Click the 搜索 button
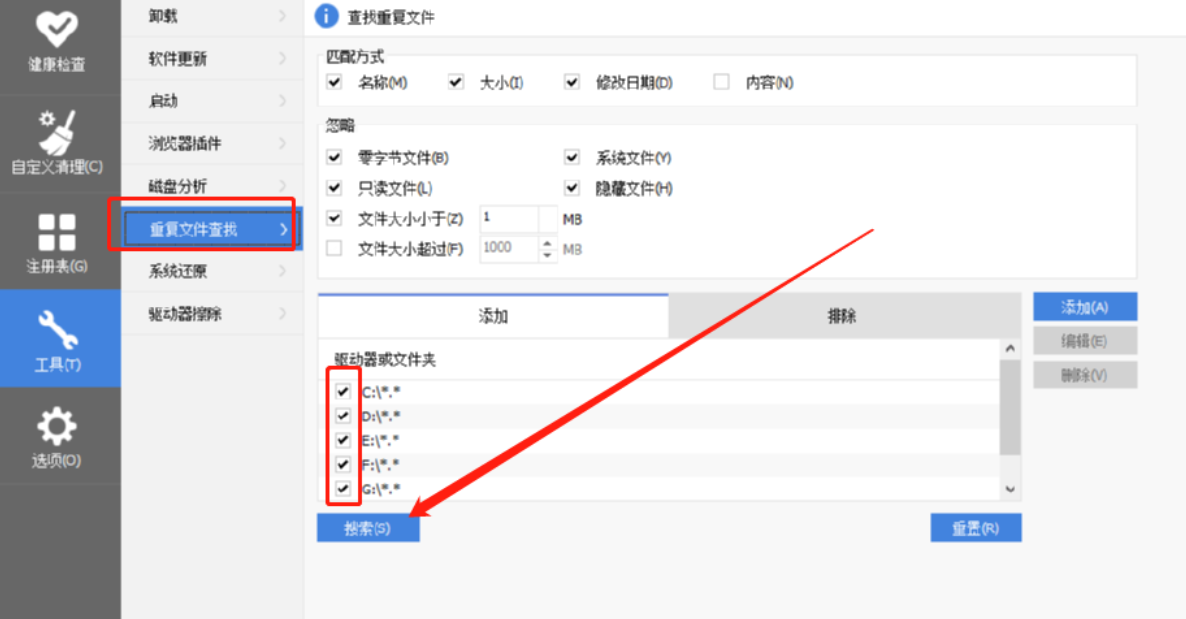Screen dimensions: 1186x619 (368, 528)
